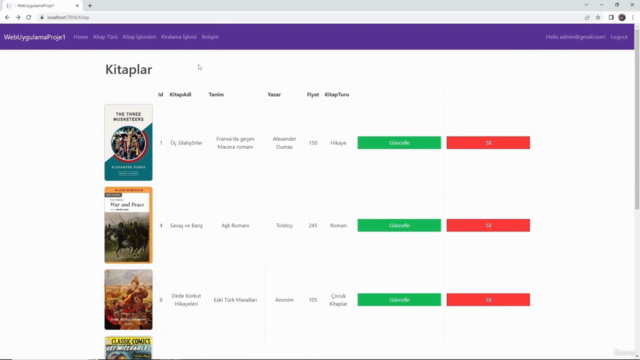Click the share page icon in address bar
This screenshot has height=360, width=640.
click(587, 17)
